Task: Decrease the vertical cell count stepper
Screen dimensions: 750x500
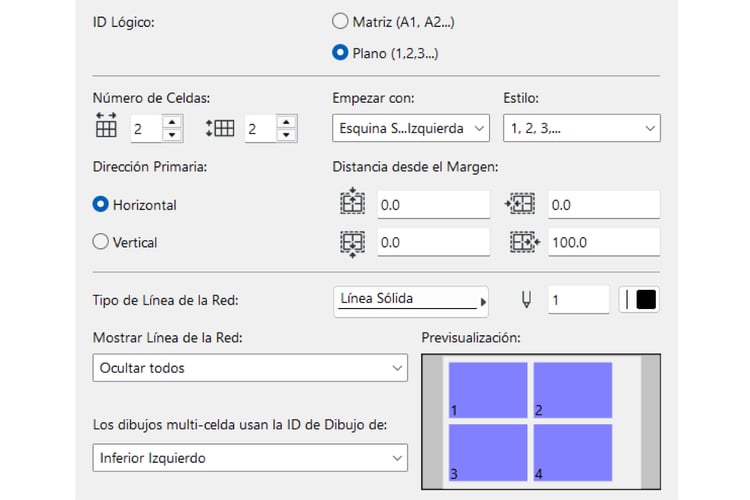Action: [x=286, y=134]
